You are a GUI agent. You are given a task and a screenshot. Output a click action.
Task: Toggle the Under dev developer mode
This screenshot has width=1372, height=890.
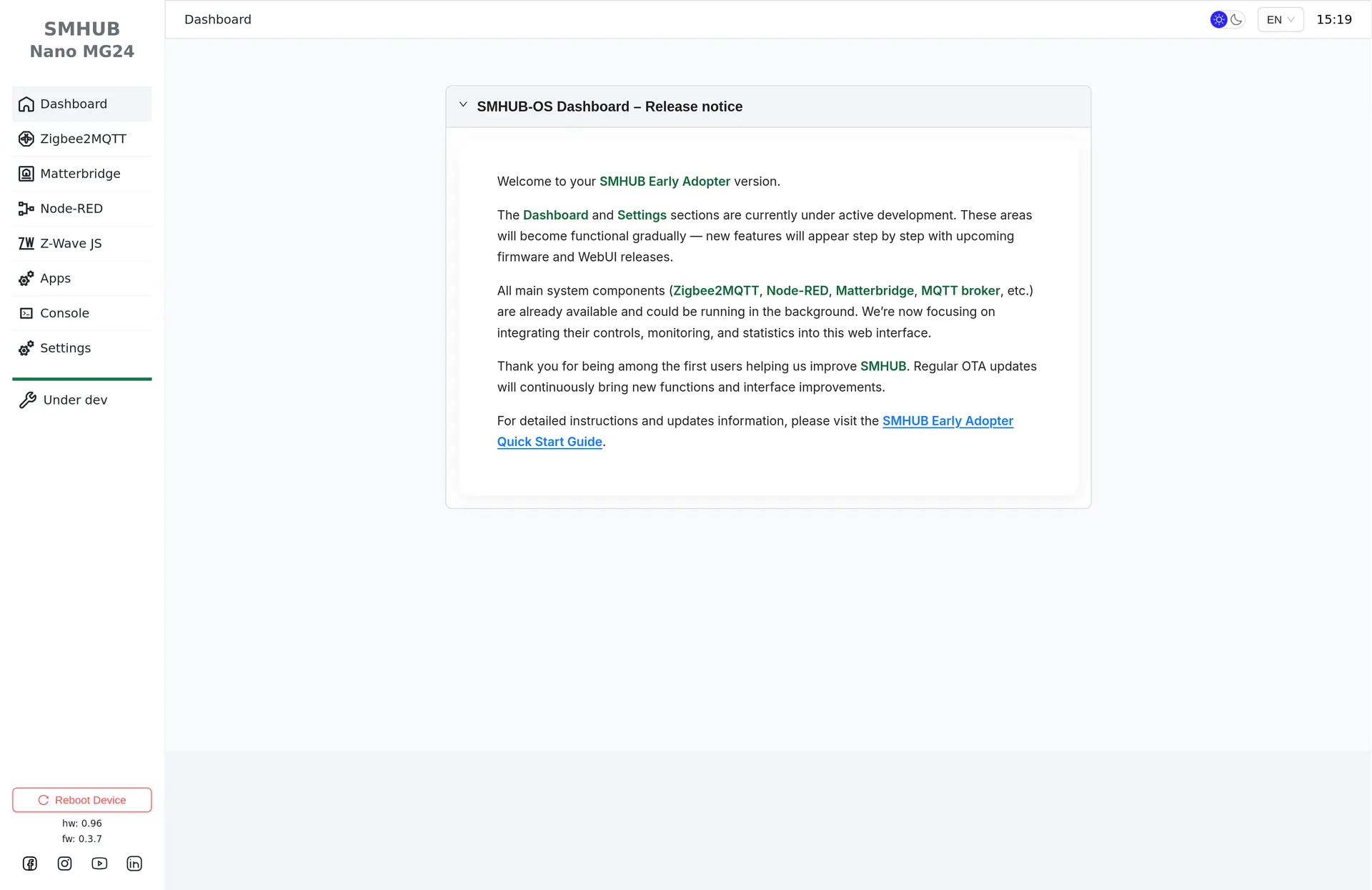[x=75, y=400]
